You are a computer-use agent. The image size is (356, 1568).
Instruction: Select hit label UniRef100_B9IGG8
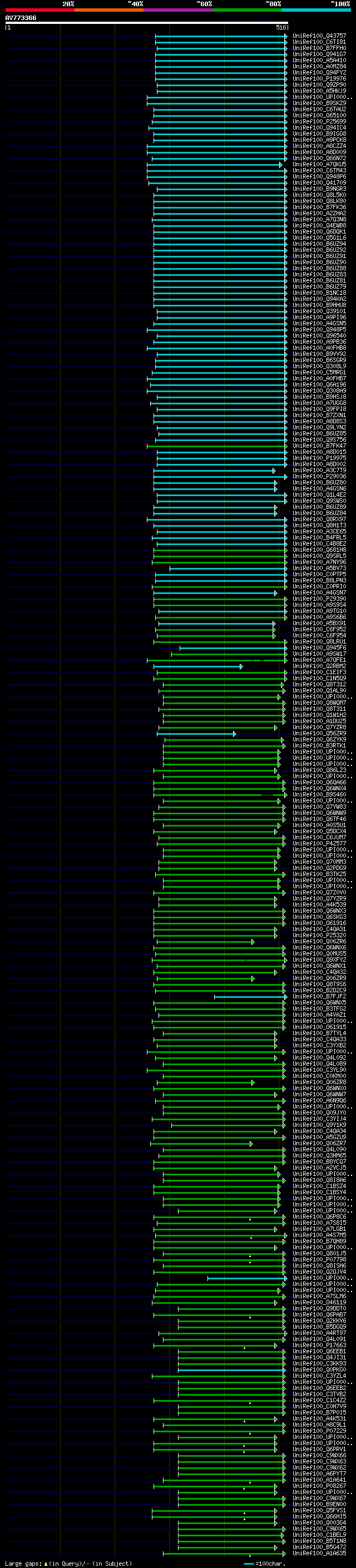[x=319, y=134]
